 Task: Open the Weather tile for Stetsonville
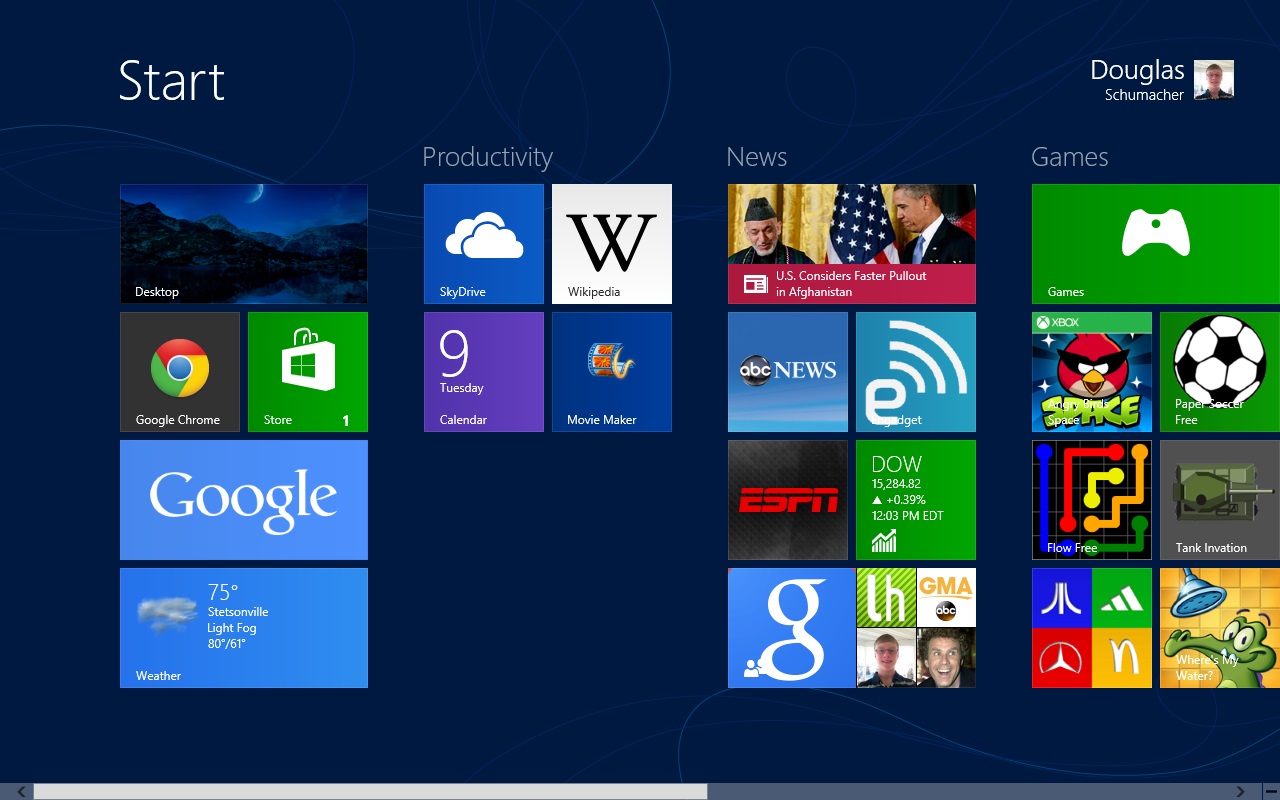click(x=244, y=628)
